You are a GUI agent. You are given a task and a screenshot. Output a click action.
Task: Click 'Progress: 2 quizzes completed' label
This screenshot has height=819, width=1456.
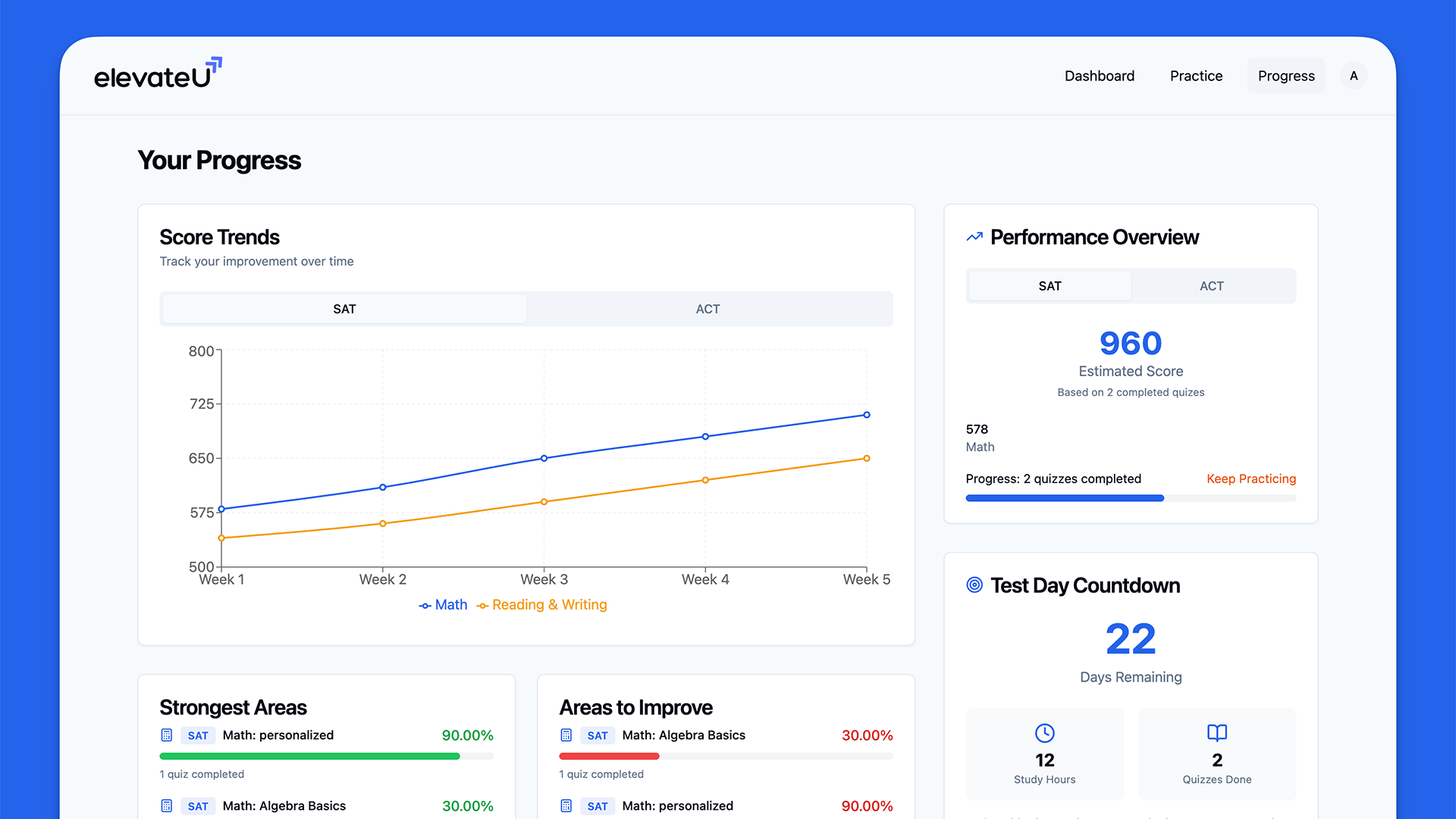click(x=1053, y=479)
